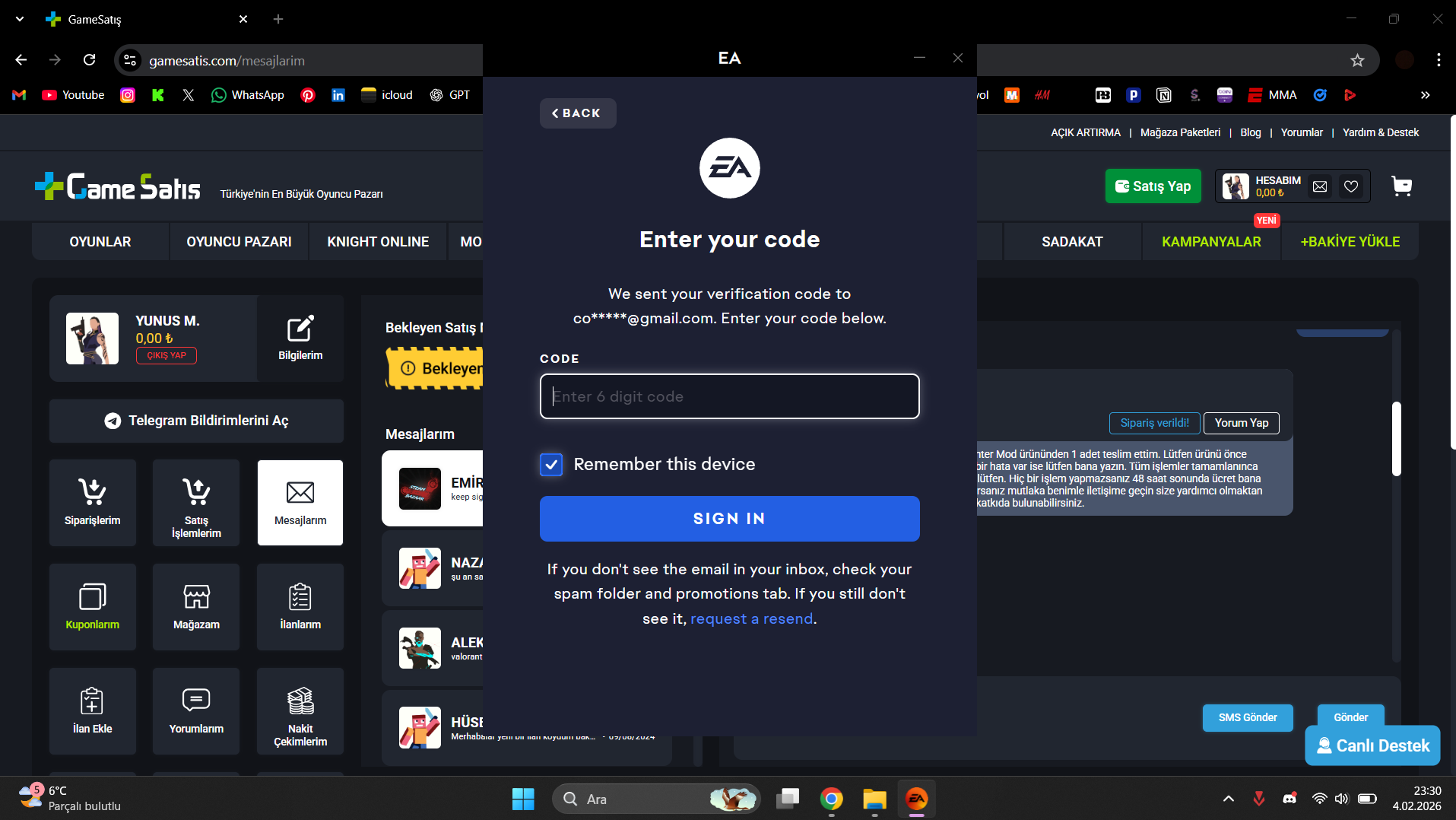This screenshot has height=820, width=1456.
Task: Open the Kuponlarım tile
Action: (x=93, y=607)
